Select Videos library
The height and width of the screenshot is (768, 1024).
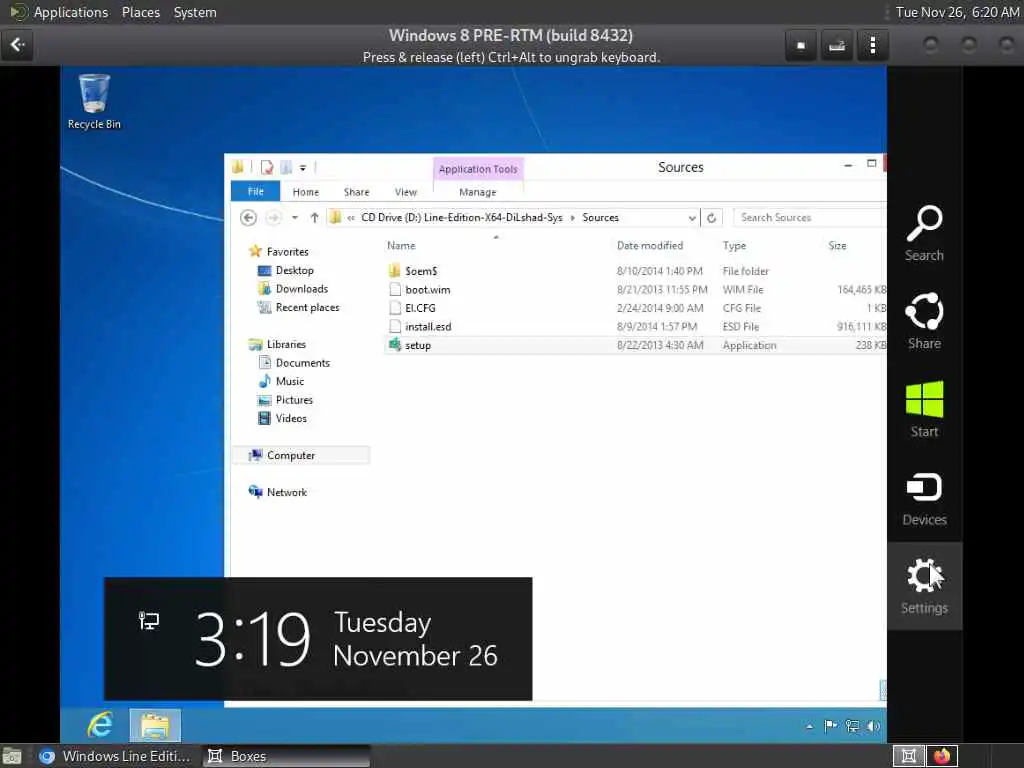pyautogui.click(x=291, y=418)
